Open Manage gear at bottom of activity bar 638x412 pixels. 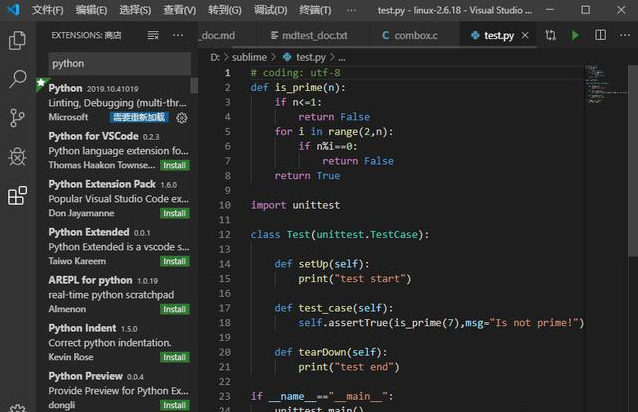(x=17, y=408)
